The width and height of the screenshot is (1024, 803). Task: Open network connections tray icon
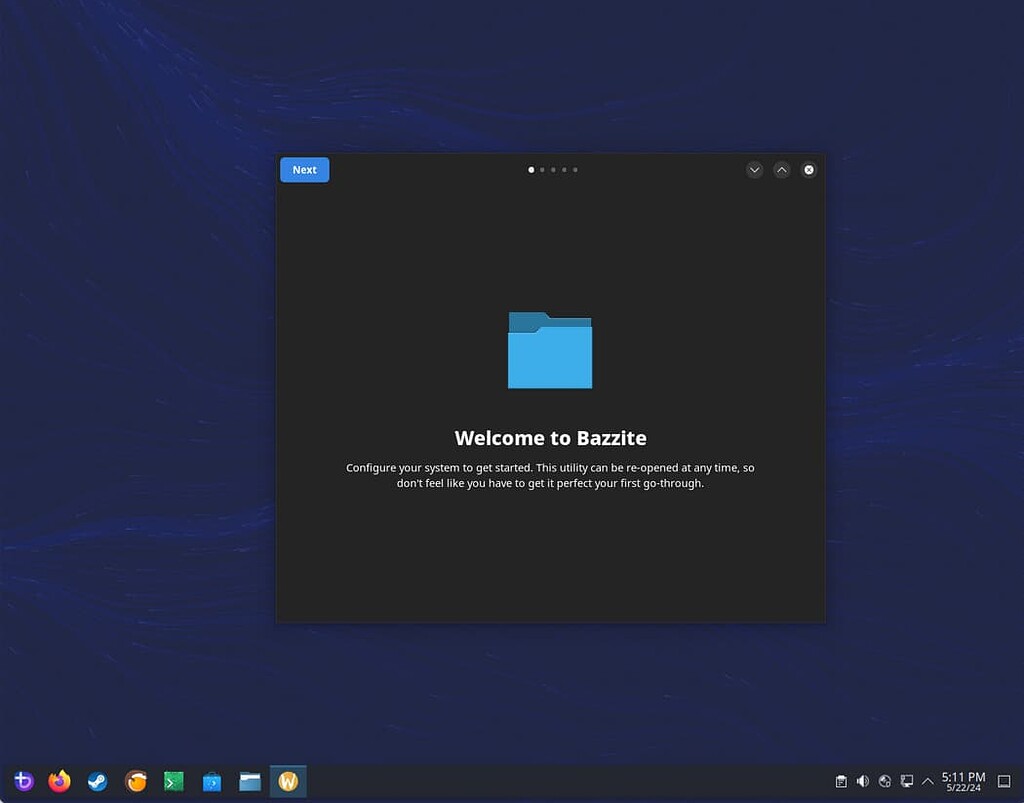tap(907, 781)
